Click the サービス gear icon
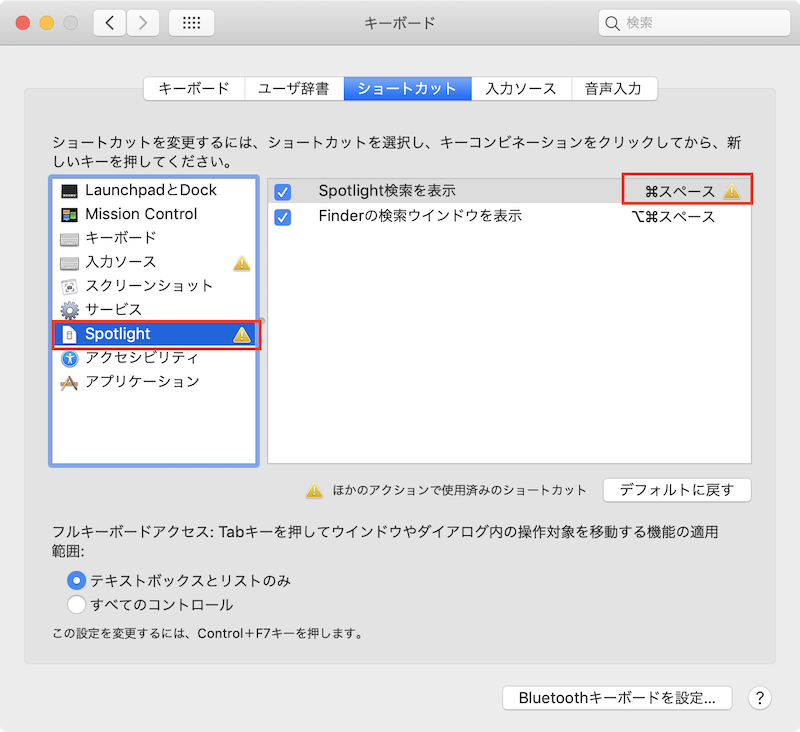 (x=69, y=310)
